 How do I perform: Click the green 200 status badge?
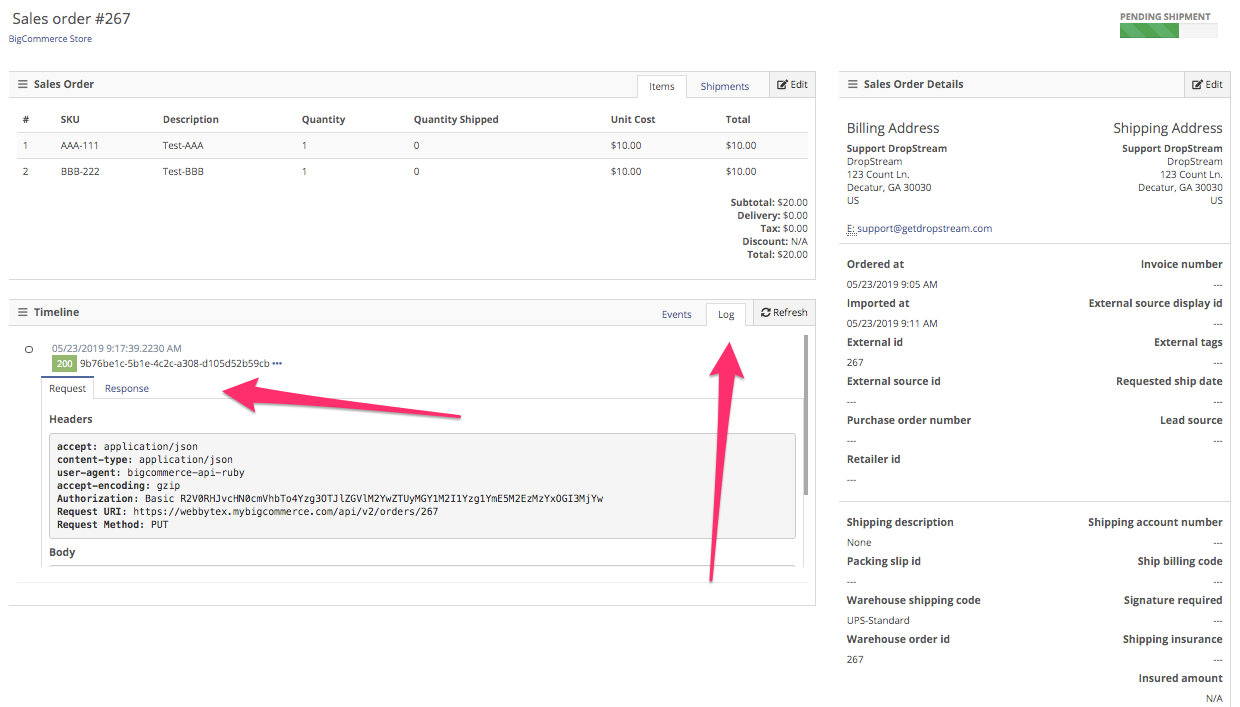64,364
